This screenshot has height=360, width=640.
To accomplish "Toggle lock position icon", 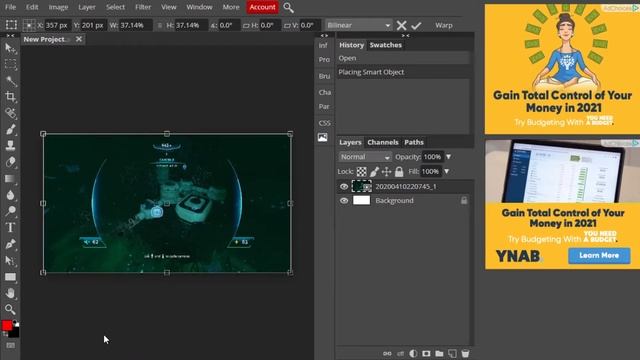I will [x=387, y=172].
